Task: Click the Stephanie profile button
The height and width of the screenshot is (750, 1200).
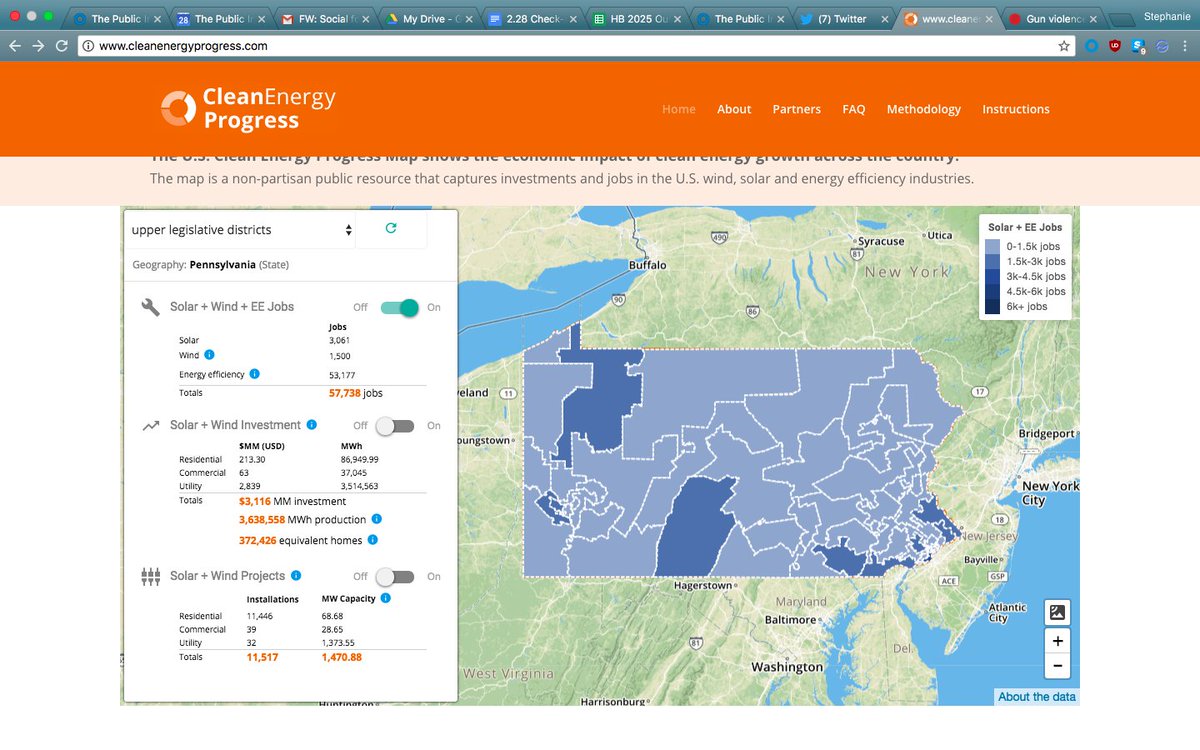Action: point(1166,17)
